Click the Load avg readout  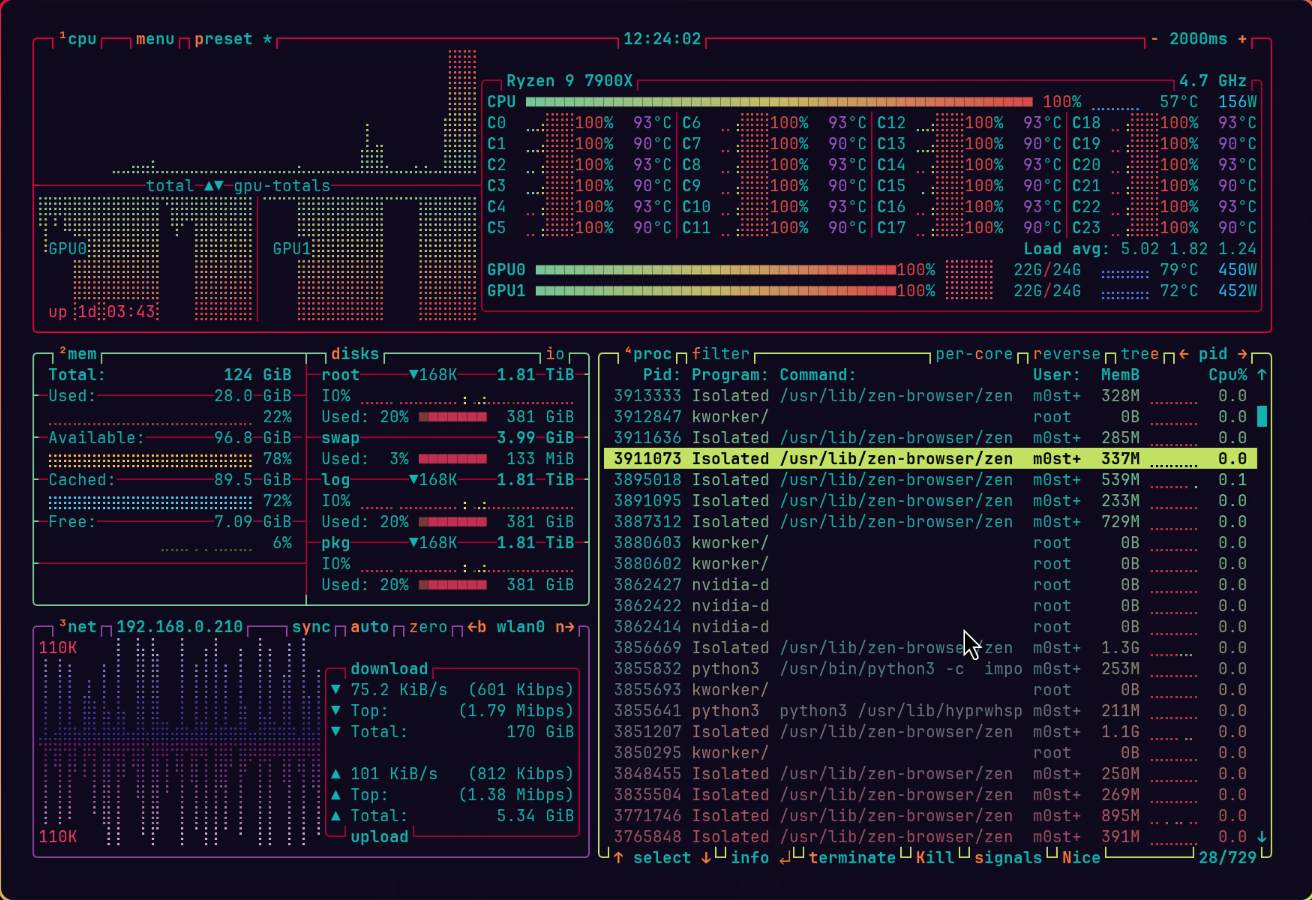(1140, 249)
